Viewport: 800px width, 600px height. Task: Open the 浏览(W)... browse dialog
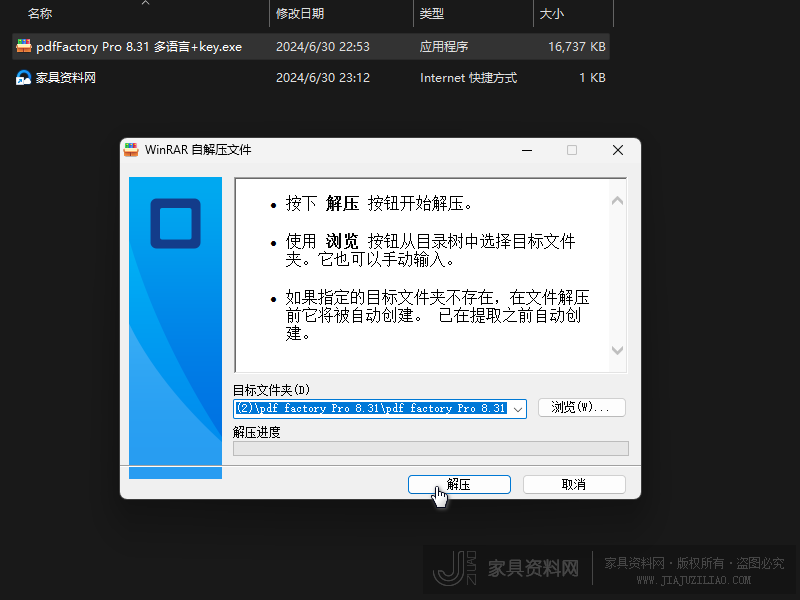click(x=582, y=408)
